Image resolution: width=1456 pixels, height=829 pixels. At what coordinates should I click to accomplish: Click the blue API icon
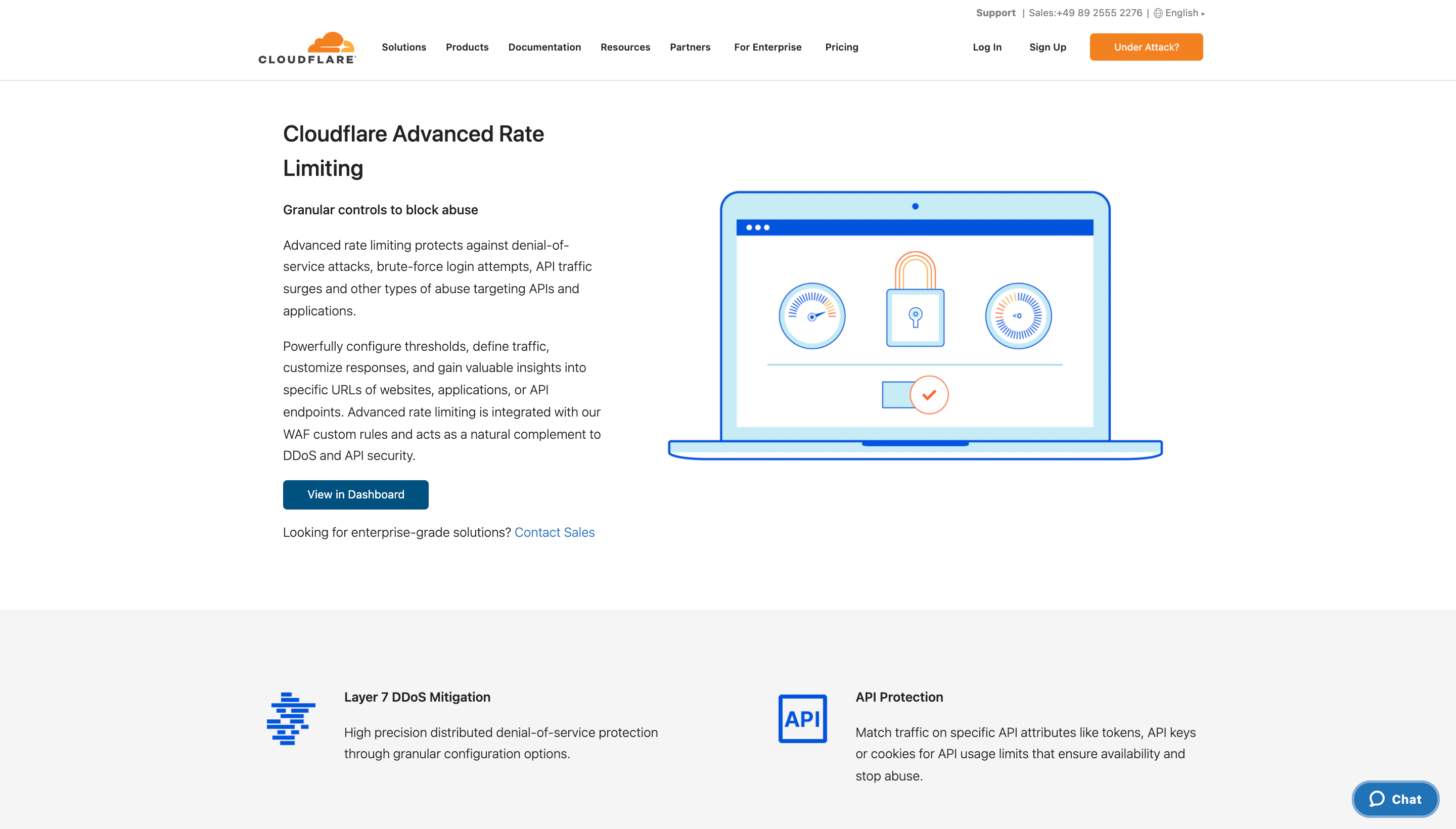click(x=802, y=718)
